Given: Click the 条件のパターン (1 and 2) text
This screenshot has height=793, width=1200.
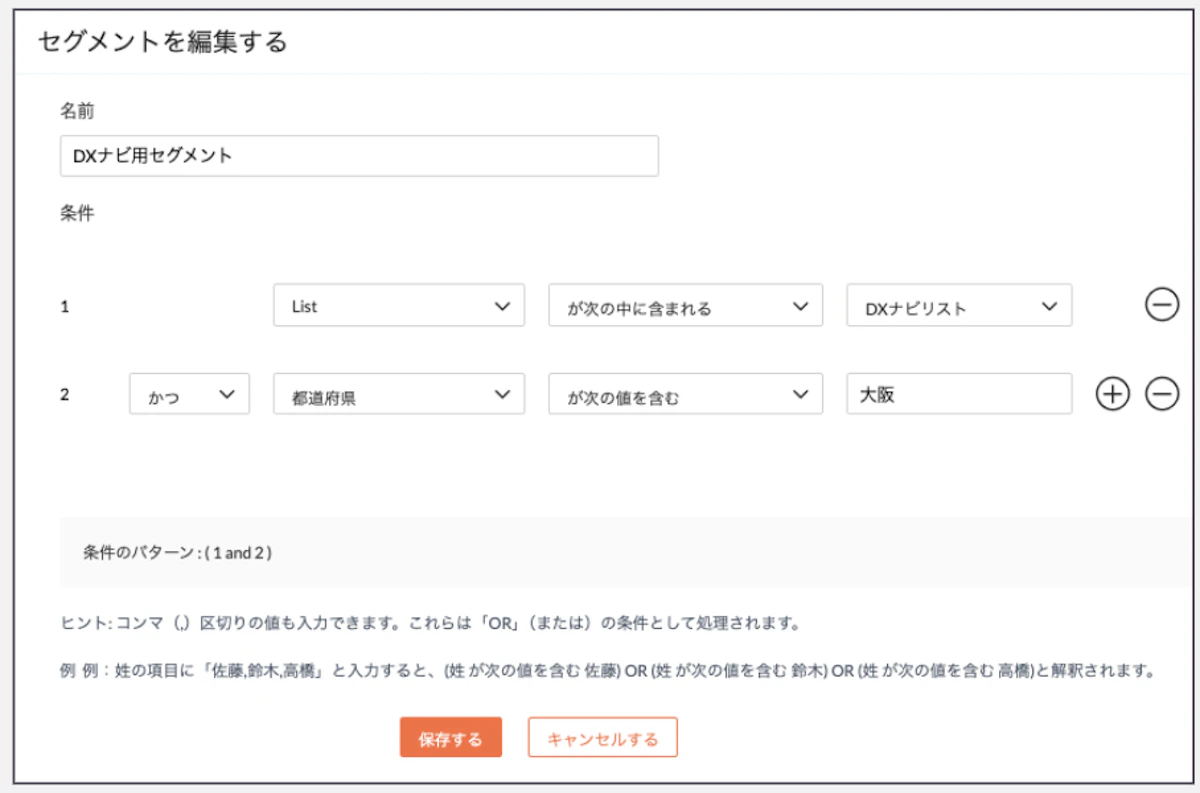Looking at the screenshot, I should click(x=177, y=552).
